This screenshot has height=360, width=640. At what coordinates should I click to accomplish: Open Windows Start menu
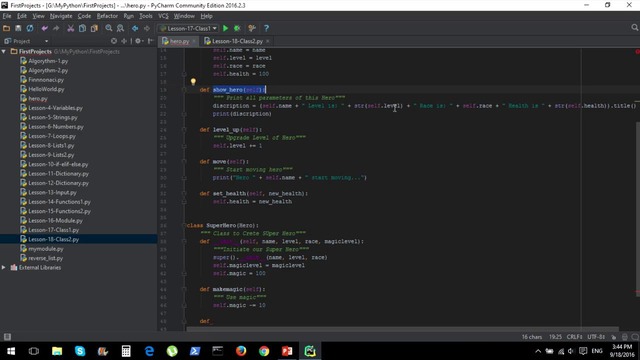(11, 351)
